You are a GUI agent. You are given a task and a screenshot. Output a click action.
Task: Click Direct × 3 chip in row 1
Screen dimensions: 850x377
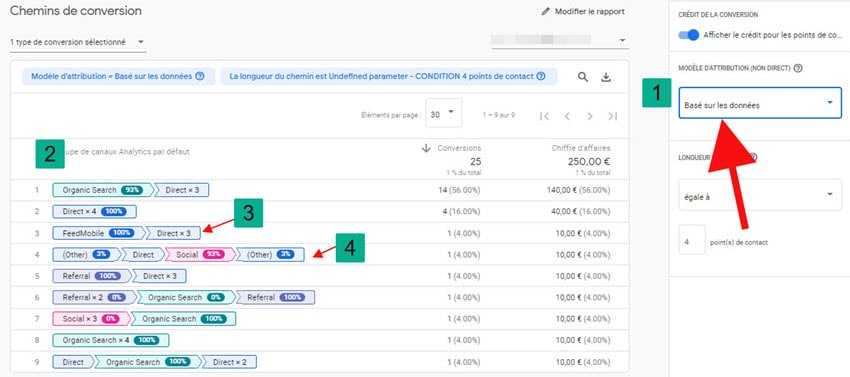(x=181, y=190)
